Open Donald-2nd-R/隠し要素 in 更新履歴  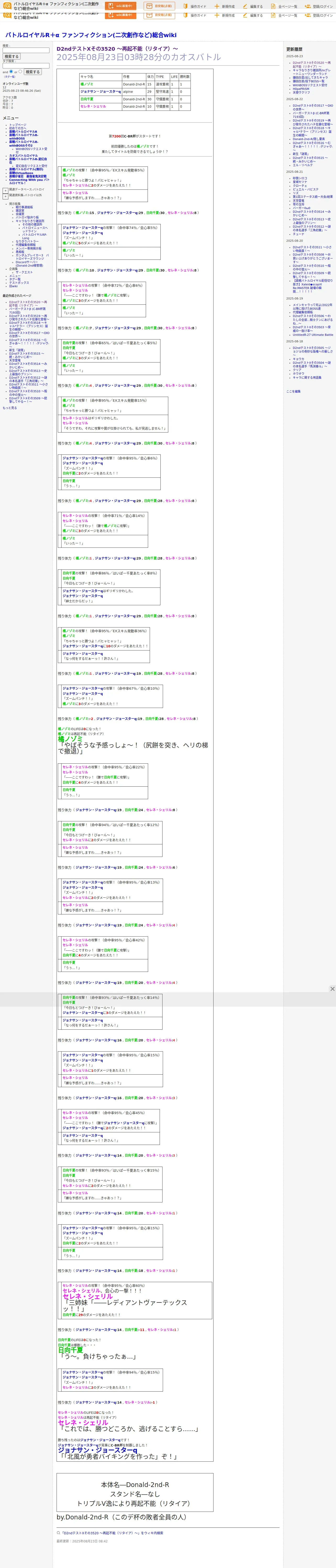[x=309, y=139]
